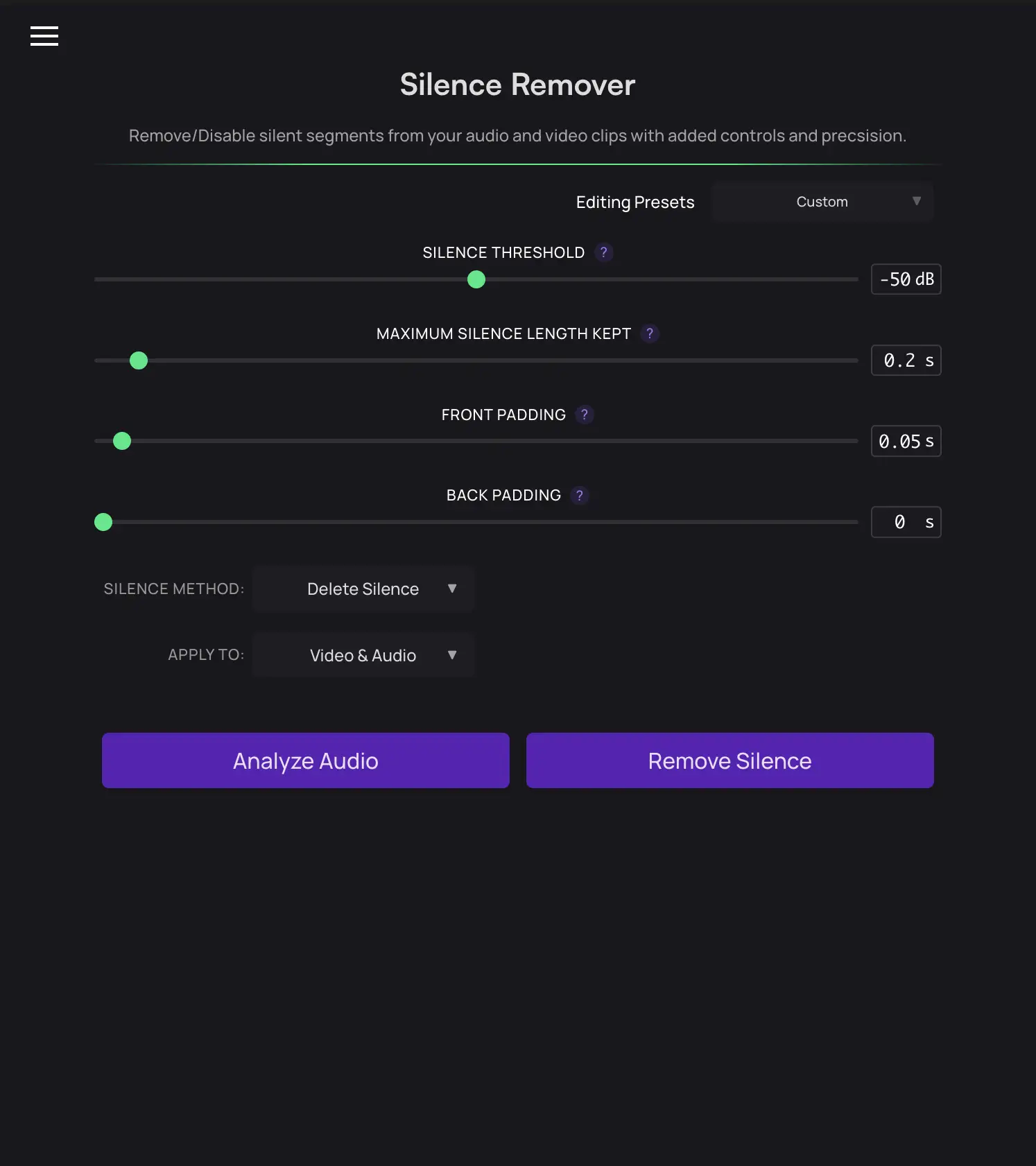Click the 0.2 s maximum silence value field
Viewport: 1036px width, 1166px height.
point(906,360)
